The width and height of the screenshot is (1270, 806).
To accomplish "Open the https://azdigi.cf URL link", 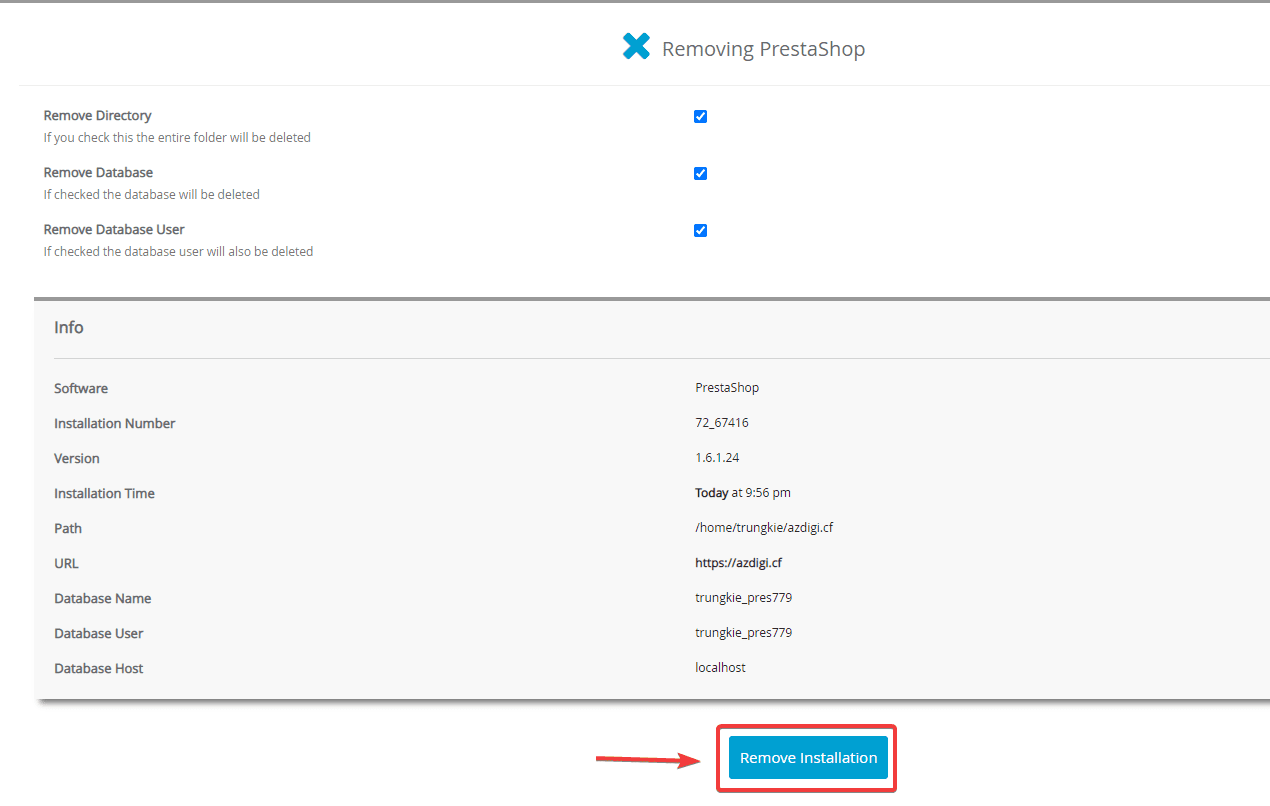I will [738, 563].
